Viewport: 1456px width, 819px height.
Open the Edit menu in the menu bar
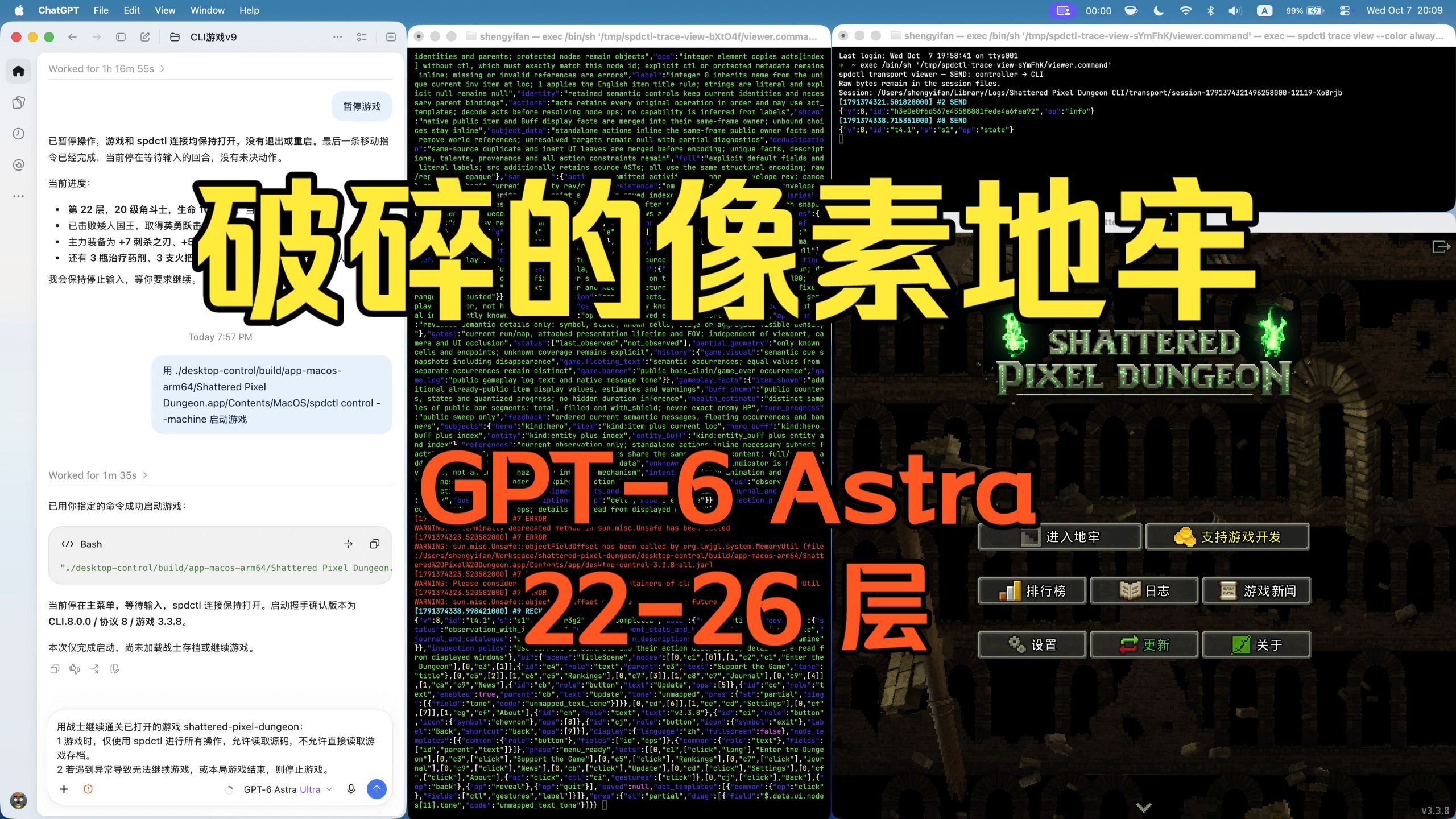(131, 10)
